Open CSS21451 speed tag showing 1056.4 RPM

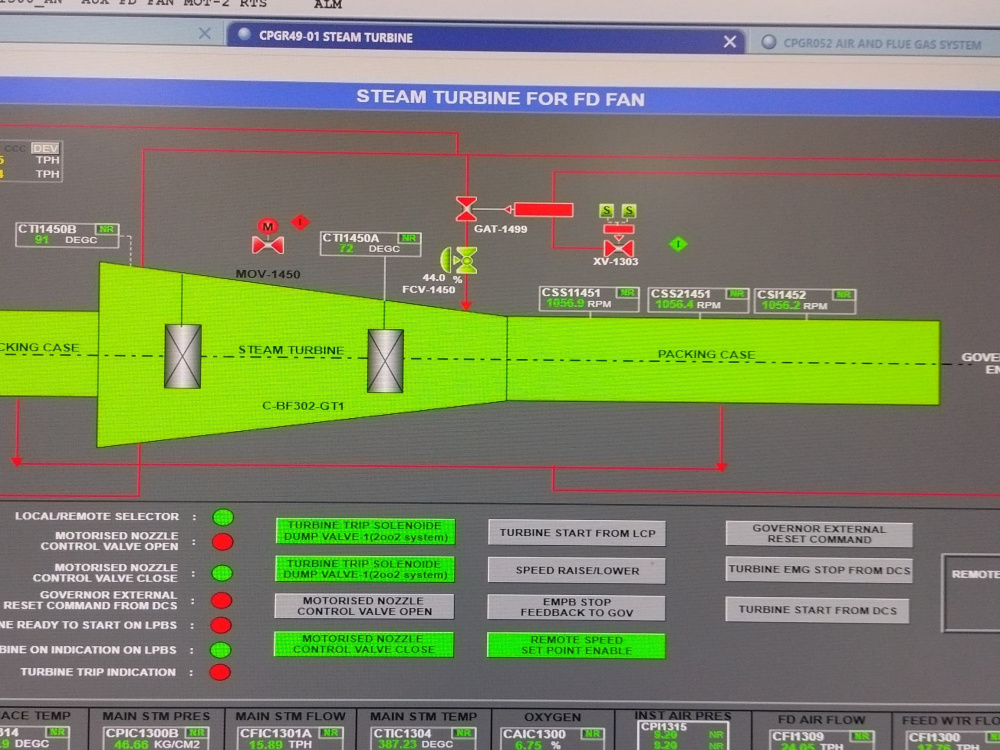point(698,299)
